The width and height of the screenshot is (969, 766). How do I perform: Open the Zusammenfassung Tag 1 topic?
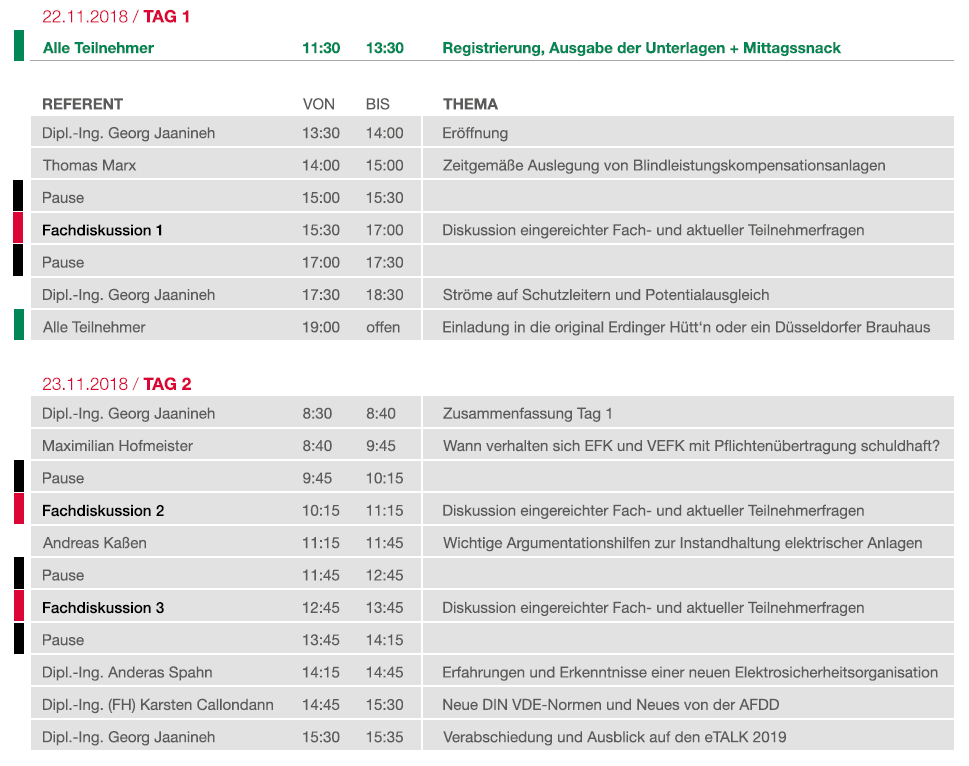[x=528, y=414]
